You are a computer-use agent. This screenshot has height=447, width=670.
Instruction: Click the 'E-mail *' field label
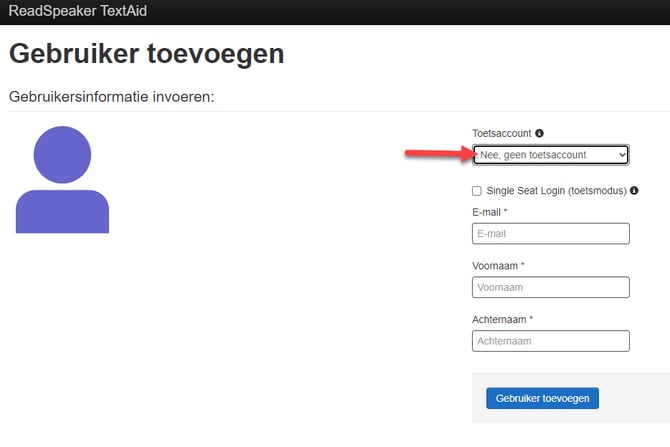pos(489,212)
